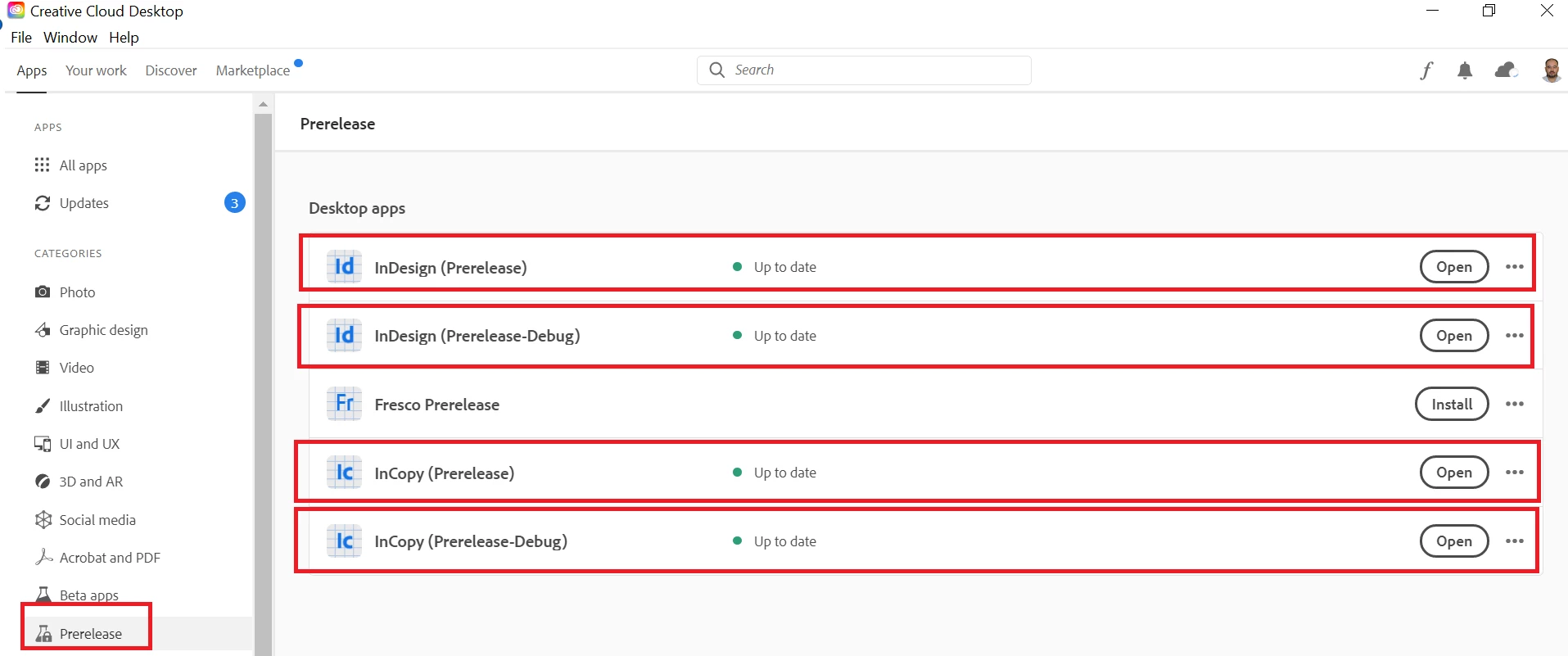Select All apps label in sidebar

tap(83, 165)
